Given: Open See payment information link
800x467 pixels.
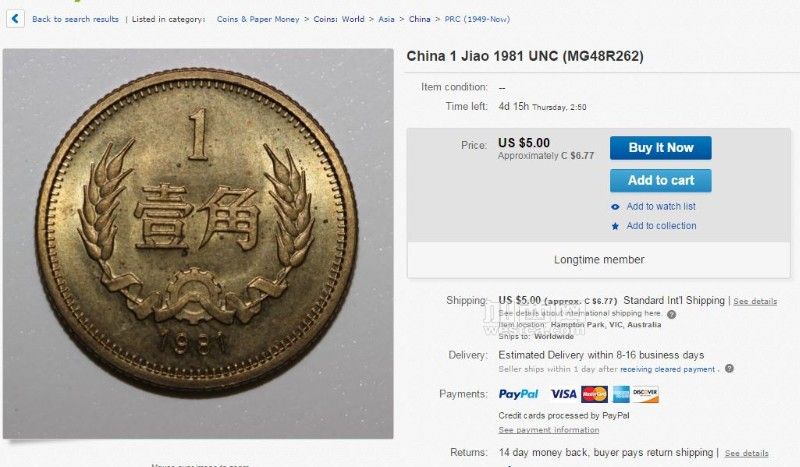Looking at the screenshot, I should tap(548, 430).
